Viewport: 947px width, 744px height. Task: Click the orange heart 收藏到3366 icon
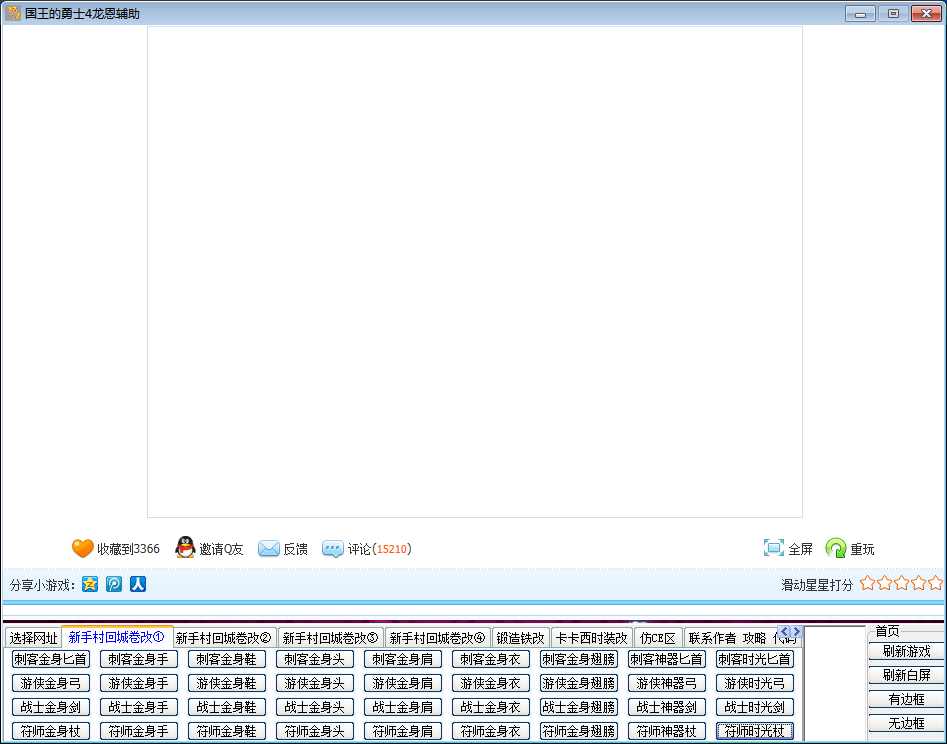pos(82,548)
